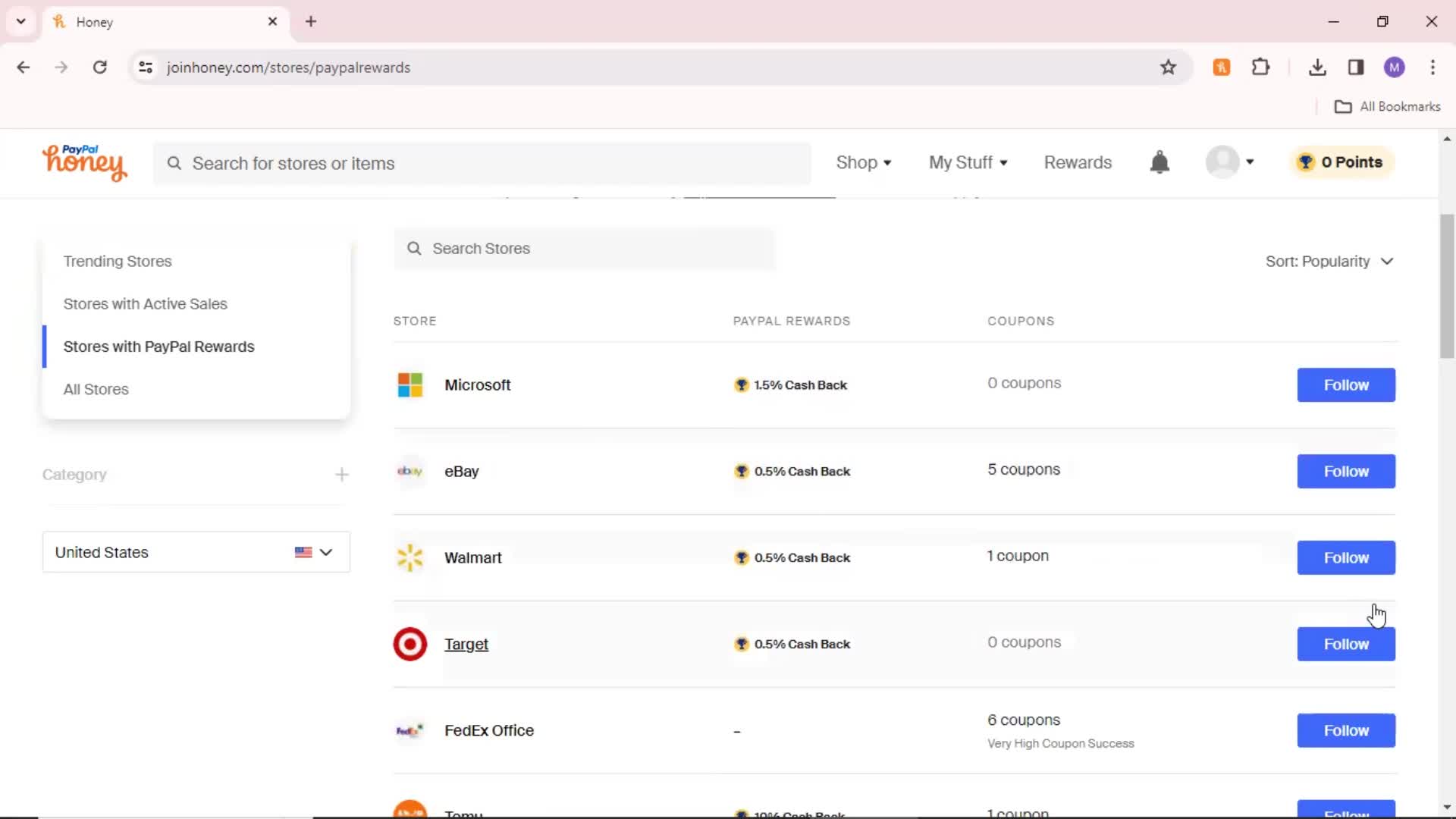Open the user account avatar dropdown
The height and width of the screenshot is (819, 1456).
[x=1230, y=162]
